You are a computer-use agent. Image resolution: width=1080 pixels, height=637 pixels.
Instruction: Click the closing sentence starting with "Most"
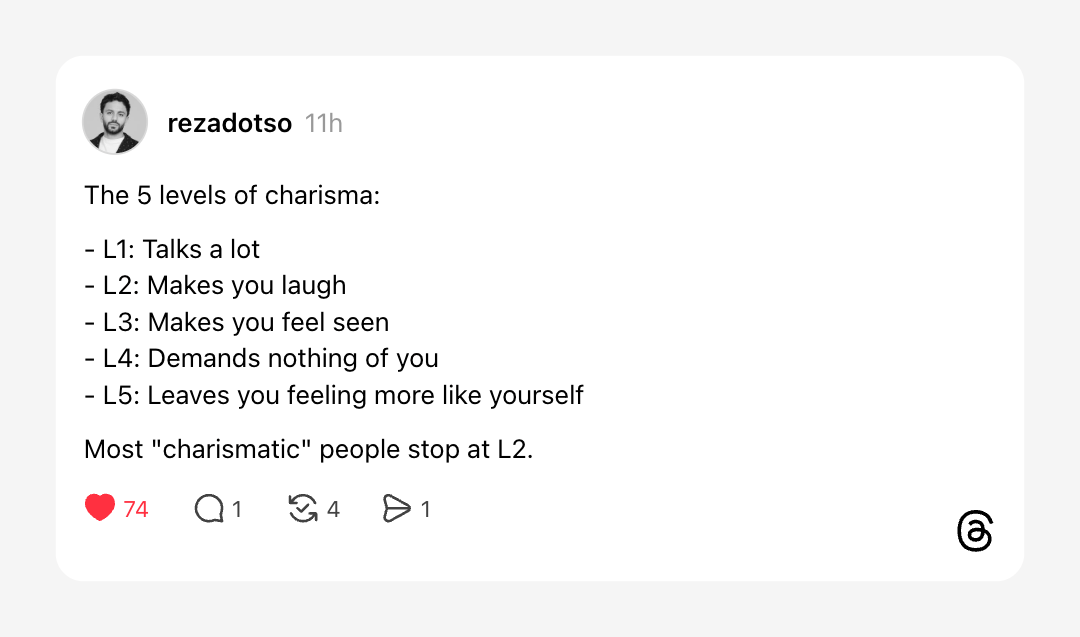tap(309, 450)
